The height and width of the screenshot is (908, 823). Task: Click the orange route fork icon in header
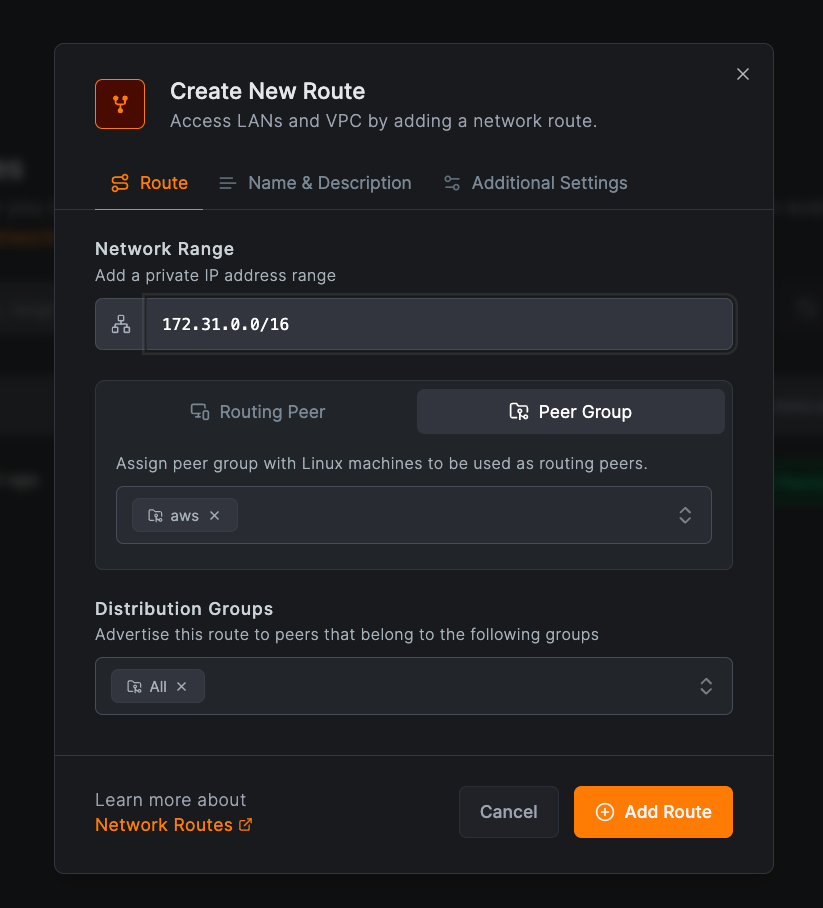click(120, 104)
